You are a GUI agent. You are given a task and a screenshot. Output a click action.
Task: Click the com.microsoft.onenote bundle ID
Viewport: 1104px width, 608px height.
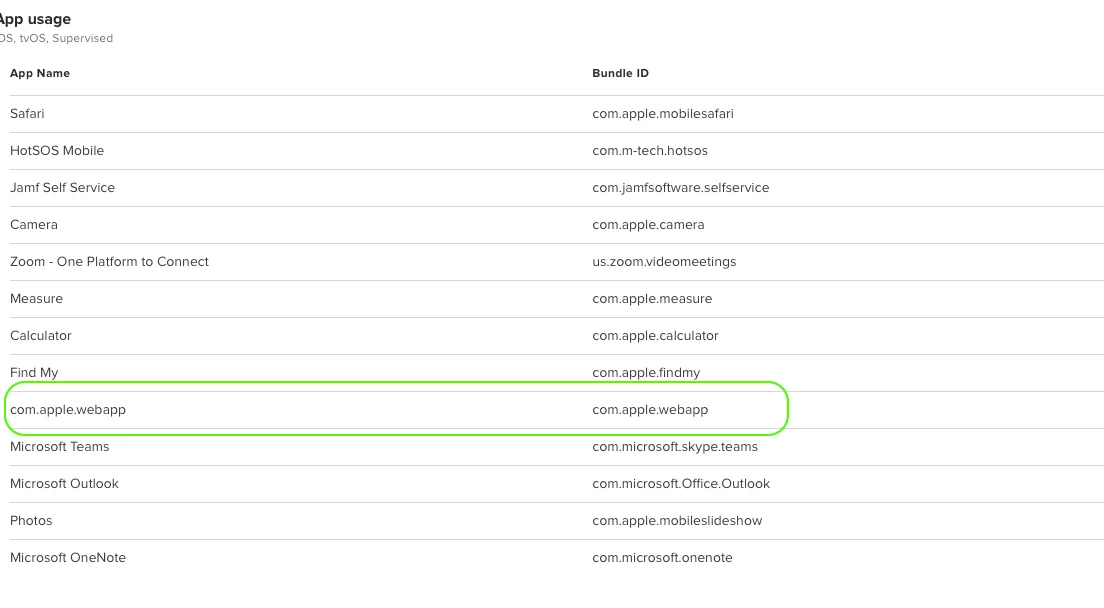tap(662, 558)
